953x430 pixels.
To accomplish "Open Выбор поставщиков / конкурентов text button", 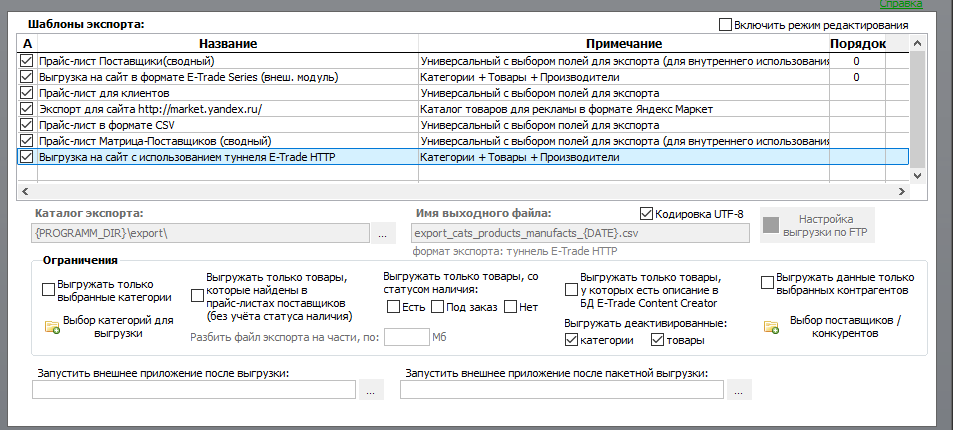I will 845,327.
